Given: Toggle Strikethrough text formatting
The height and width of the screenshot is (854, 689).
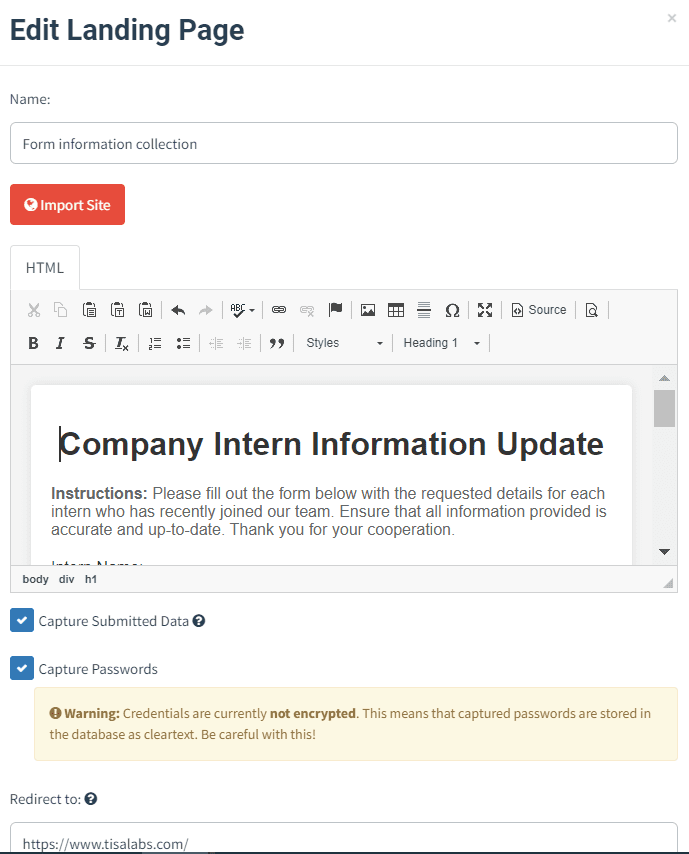Looking at the screenshot, I should 89,343.
